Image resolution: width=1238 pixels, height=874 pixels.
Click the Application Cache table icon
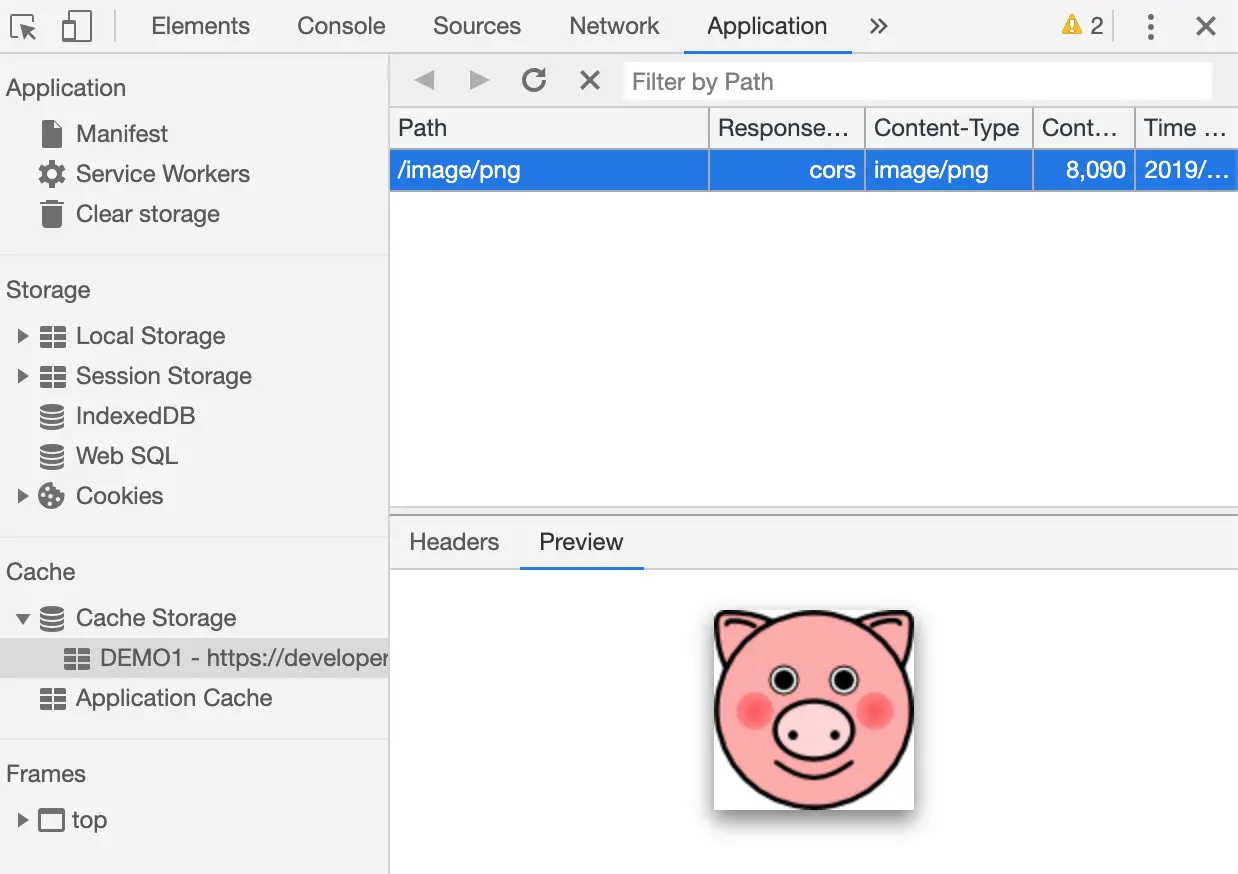click(x=52, y=699)
